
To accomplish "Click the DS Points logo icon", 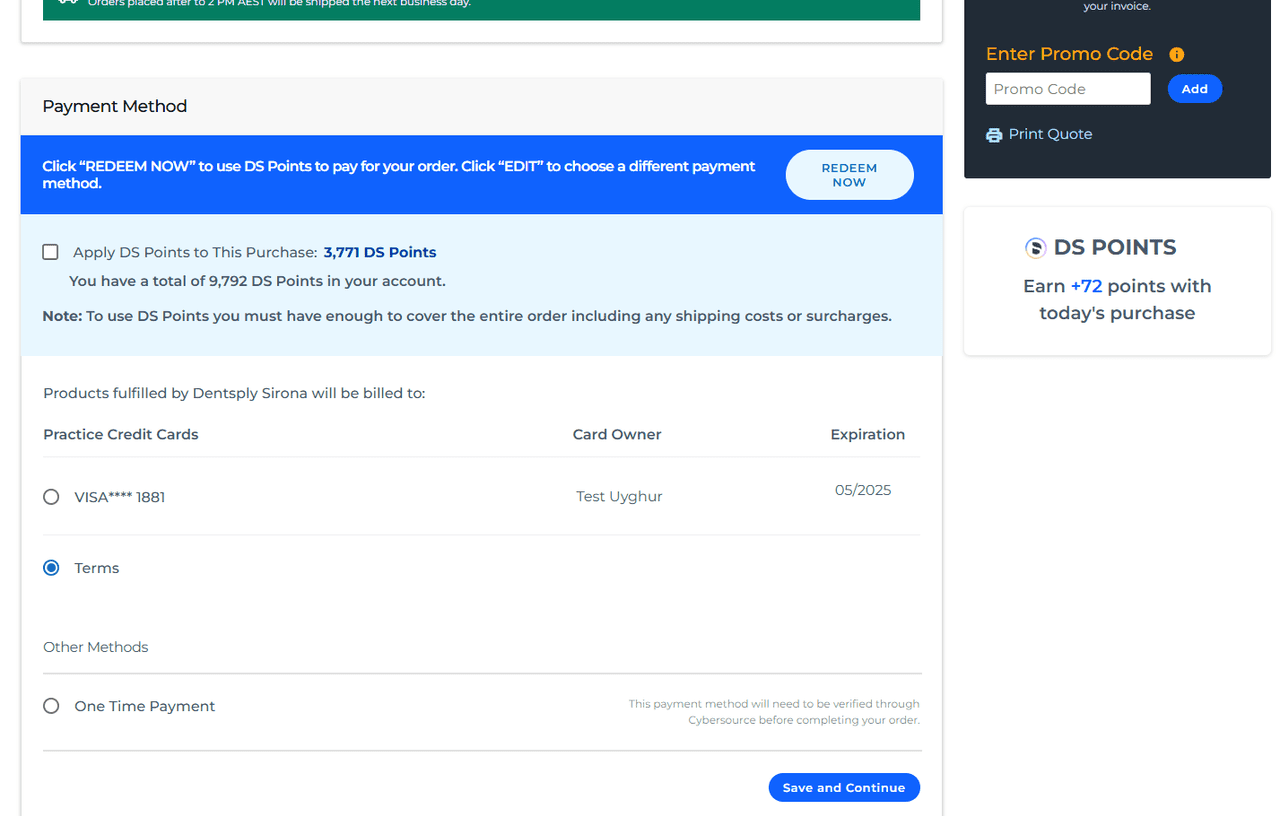I will click(1035, 248).
